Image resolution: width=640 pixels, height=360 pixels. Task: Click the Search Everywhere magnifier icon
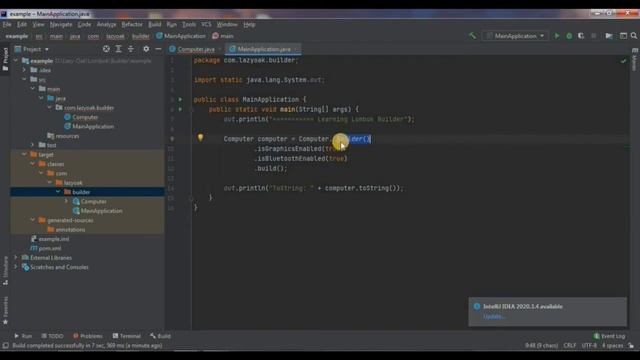tap(634, 36)
